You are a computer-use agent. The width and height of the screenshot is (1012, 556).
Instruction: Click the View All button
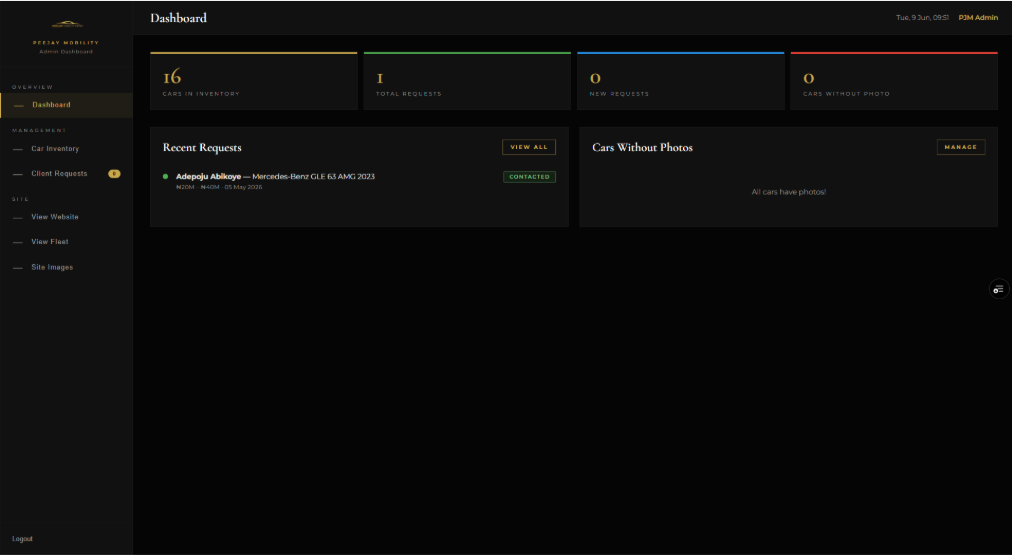[529, 147]
